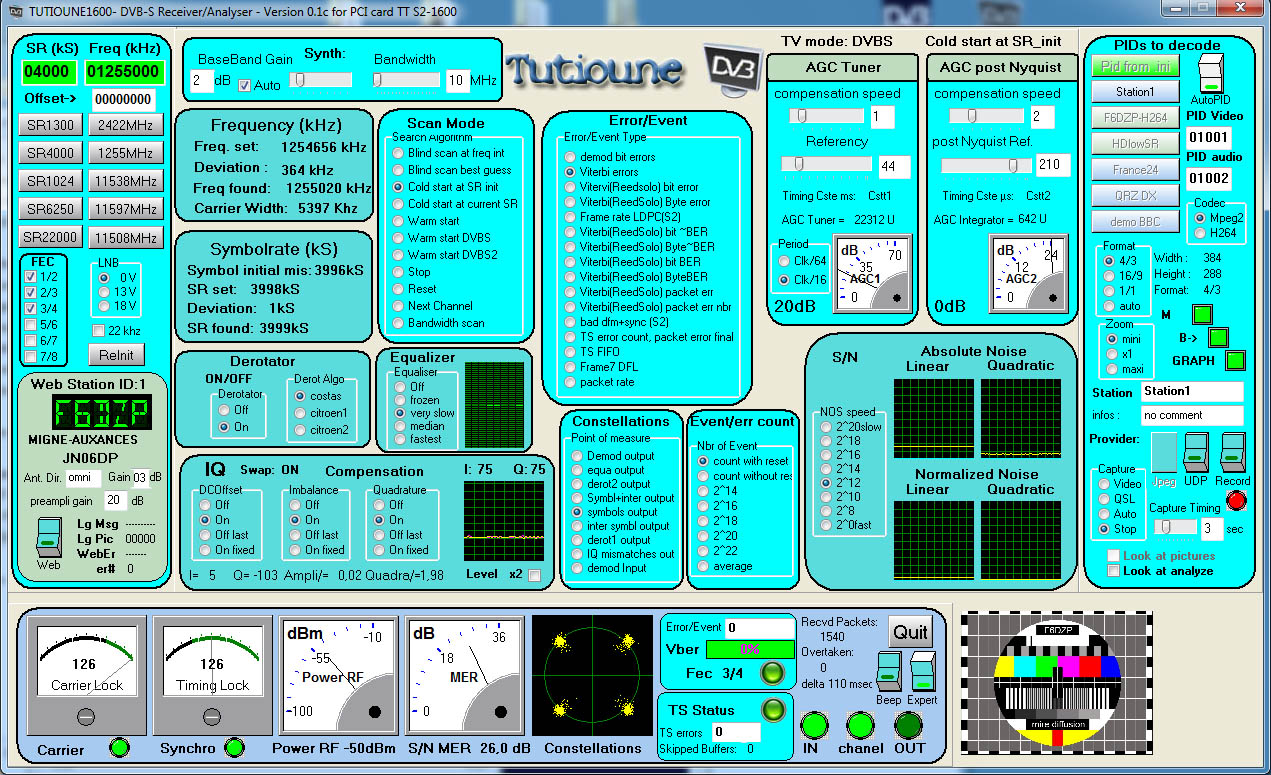Screen dimensions: 1271x775
Task: Select citroen1 derotator algorithm
Action: tap(301, 413)
